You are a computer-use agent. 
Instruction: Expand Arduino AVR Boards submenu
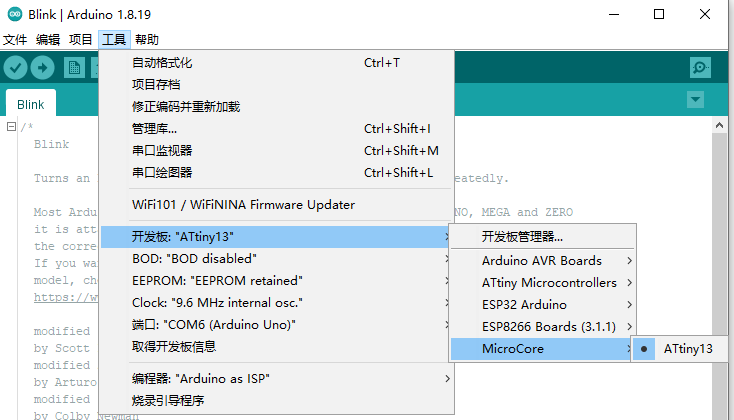click(x=543, y=261)
